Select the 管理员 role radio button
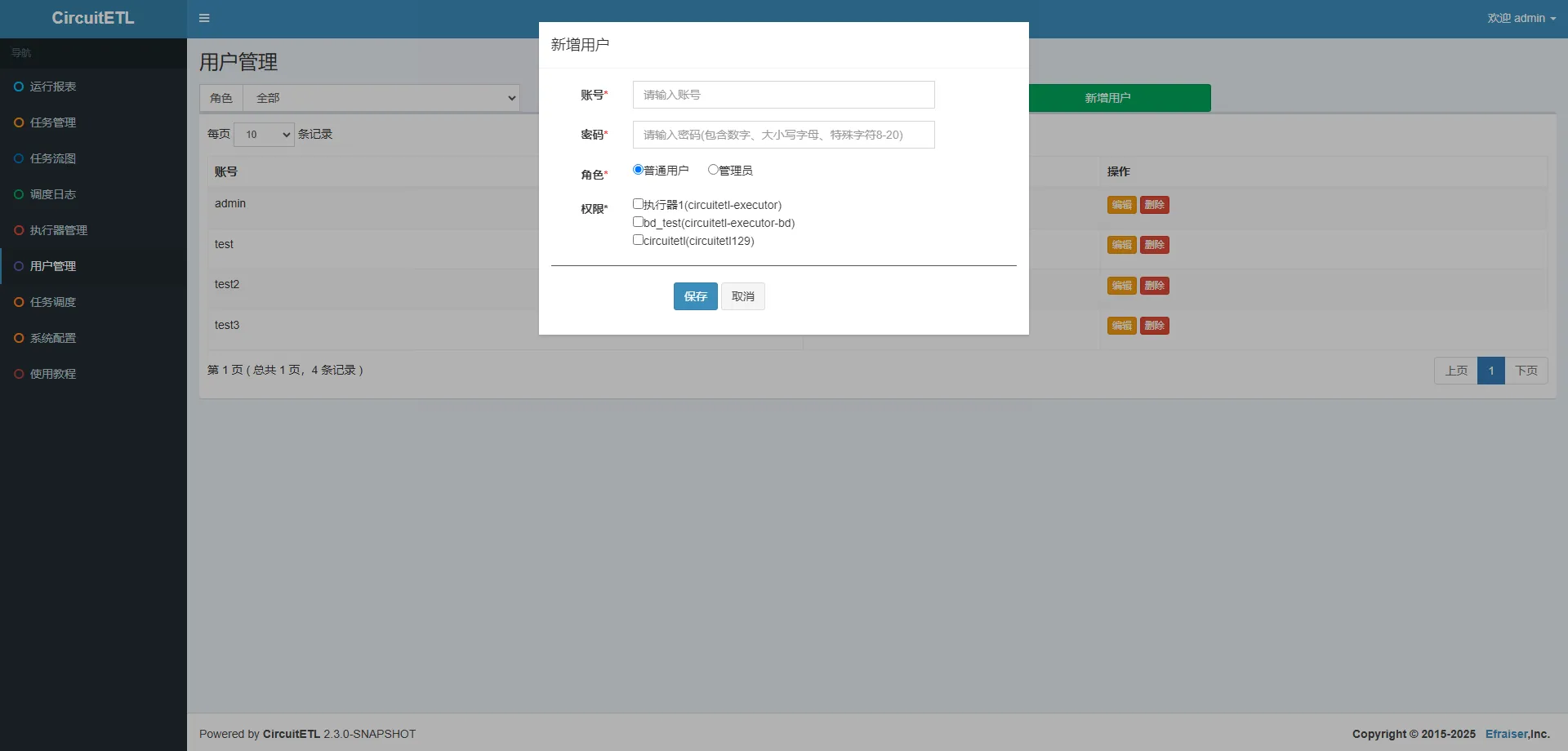 713,170
